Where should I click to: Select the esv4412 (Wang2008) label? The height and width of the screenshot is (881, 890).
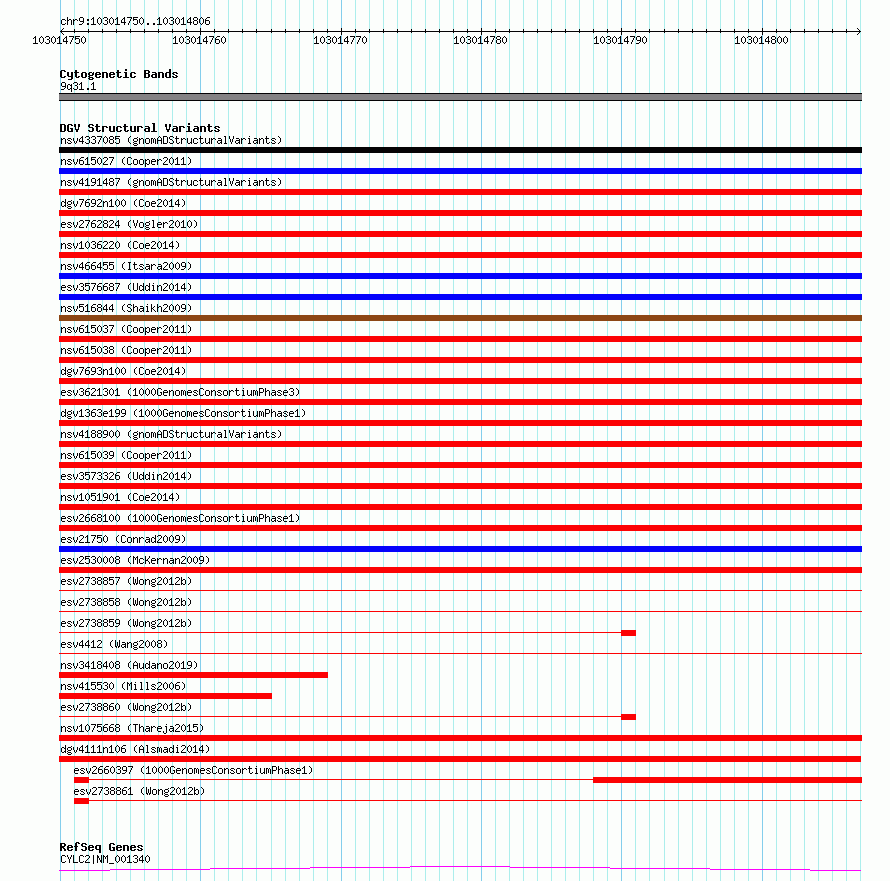click(x=114, y=644)
